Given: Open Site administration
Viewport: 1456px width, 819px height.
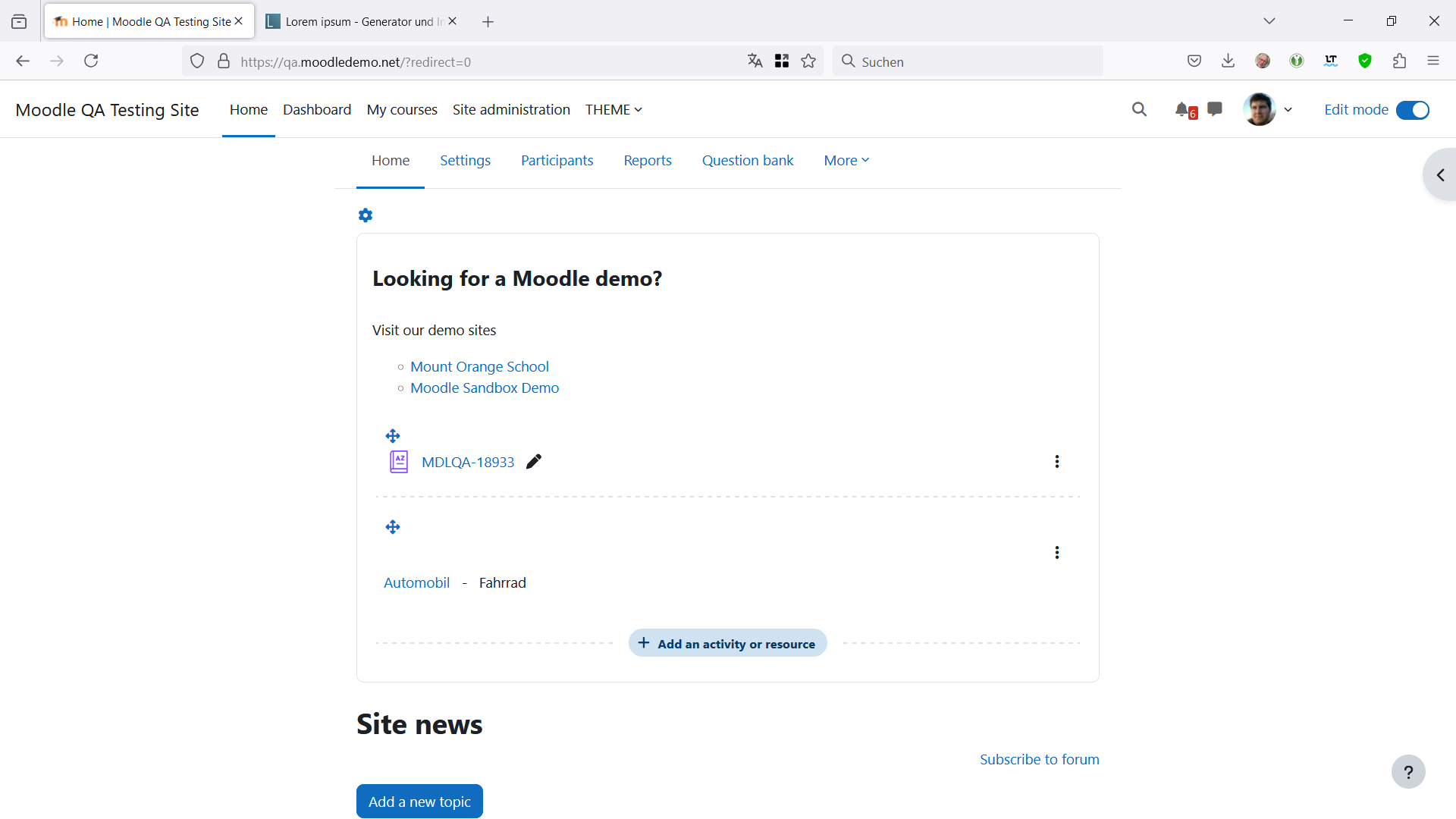Looking at the screenshot, I should pos(511,110).
